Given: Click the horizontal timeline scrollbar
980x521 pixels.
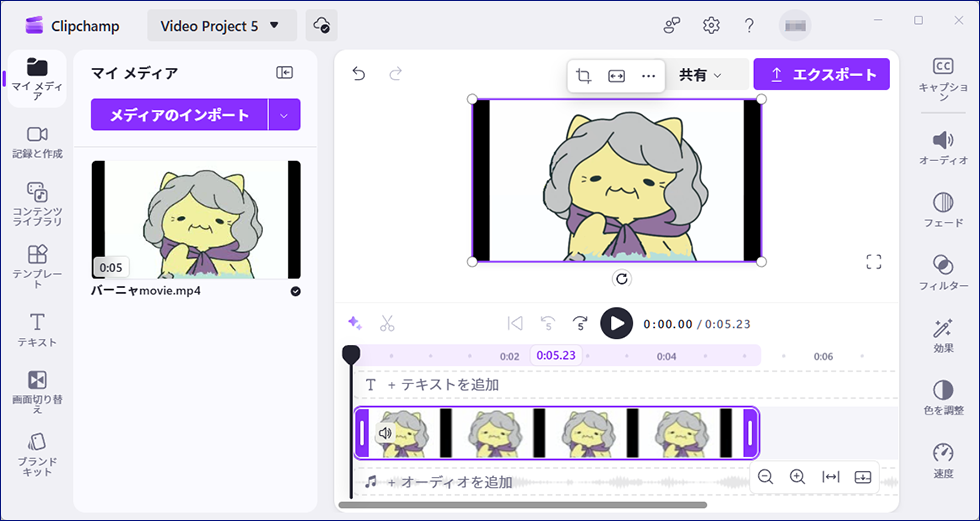Looking at the screenshot, I should (x=522, y=505).
